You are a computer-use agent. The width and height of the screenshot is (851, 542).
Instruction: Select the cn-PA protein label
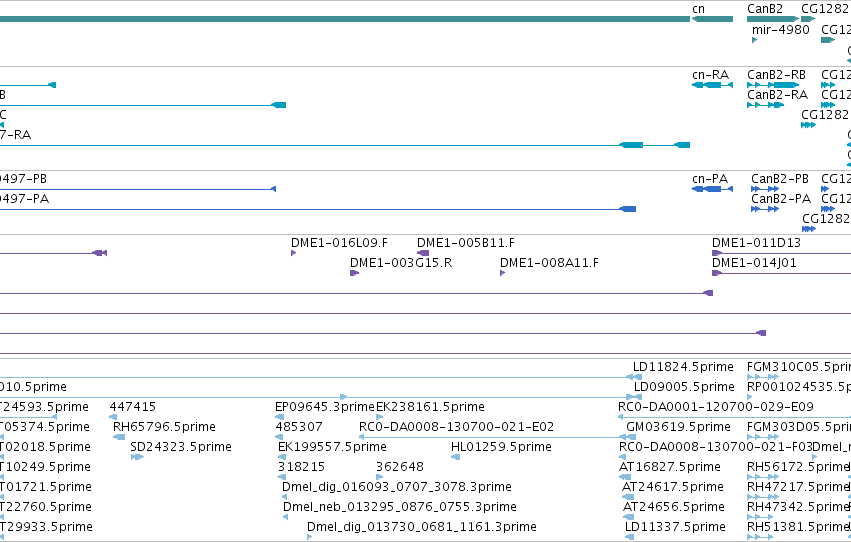(x=710, y=179)
